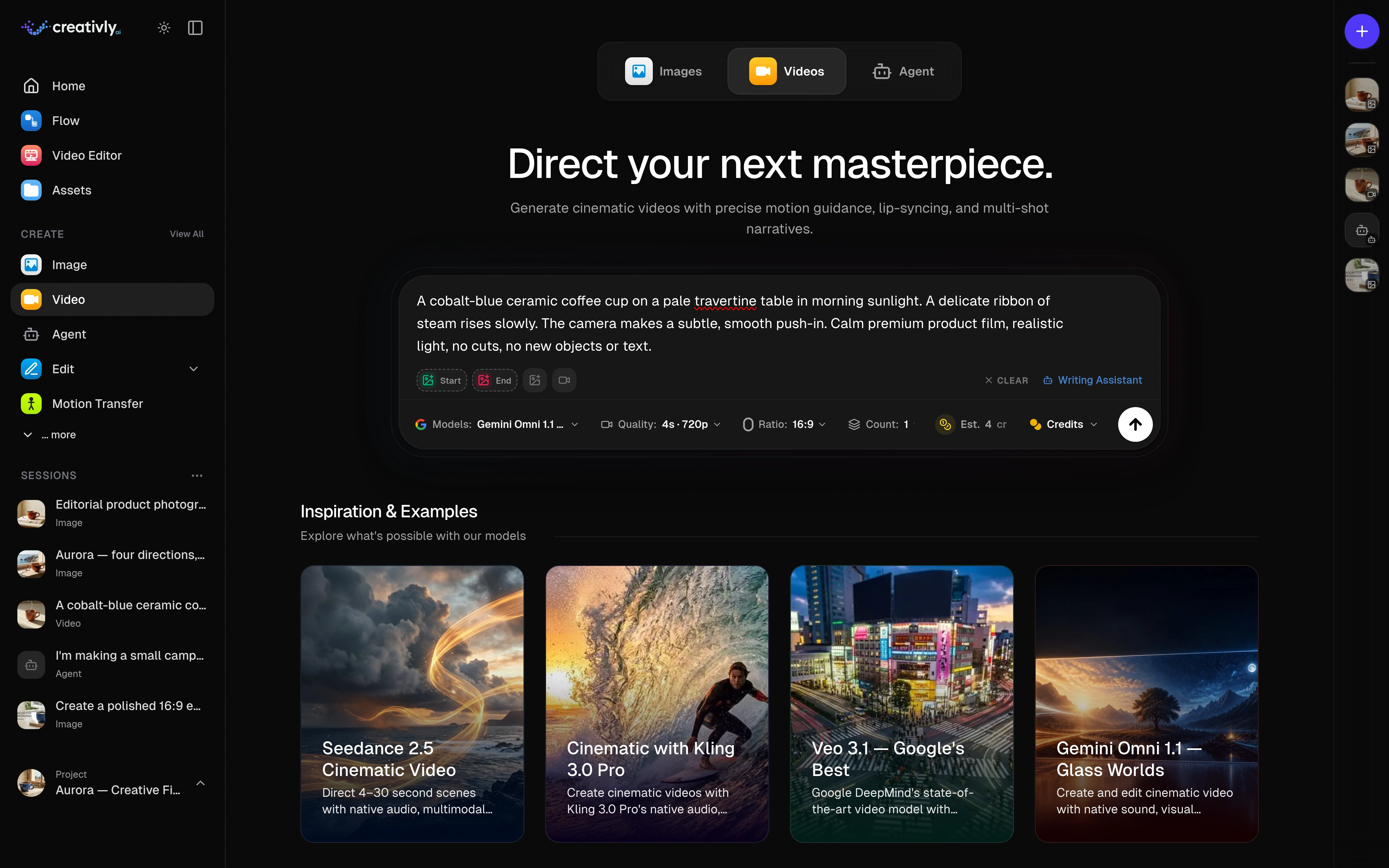The width and height of the screenshot is (1389, 868).
Task: Collapse the sidebar panel icon
Action: tap(195, 27)
